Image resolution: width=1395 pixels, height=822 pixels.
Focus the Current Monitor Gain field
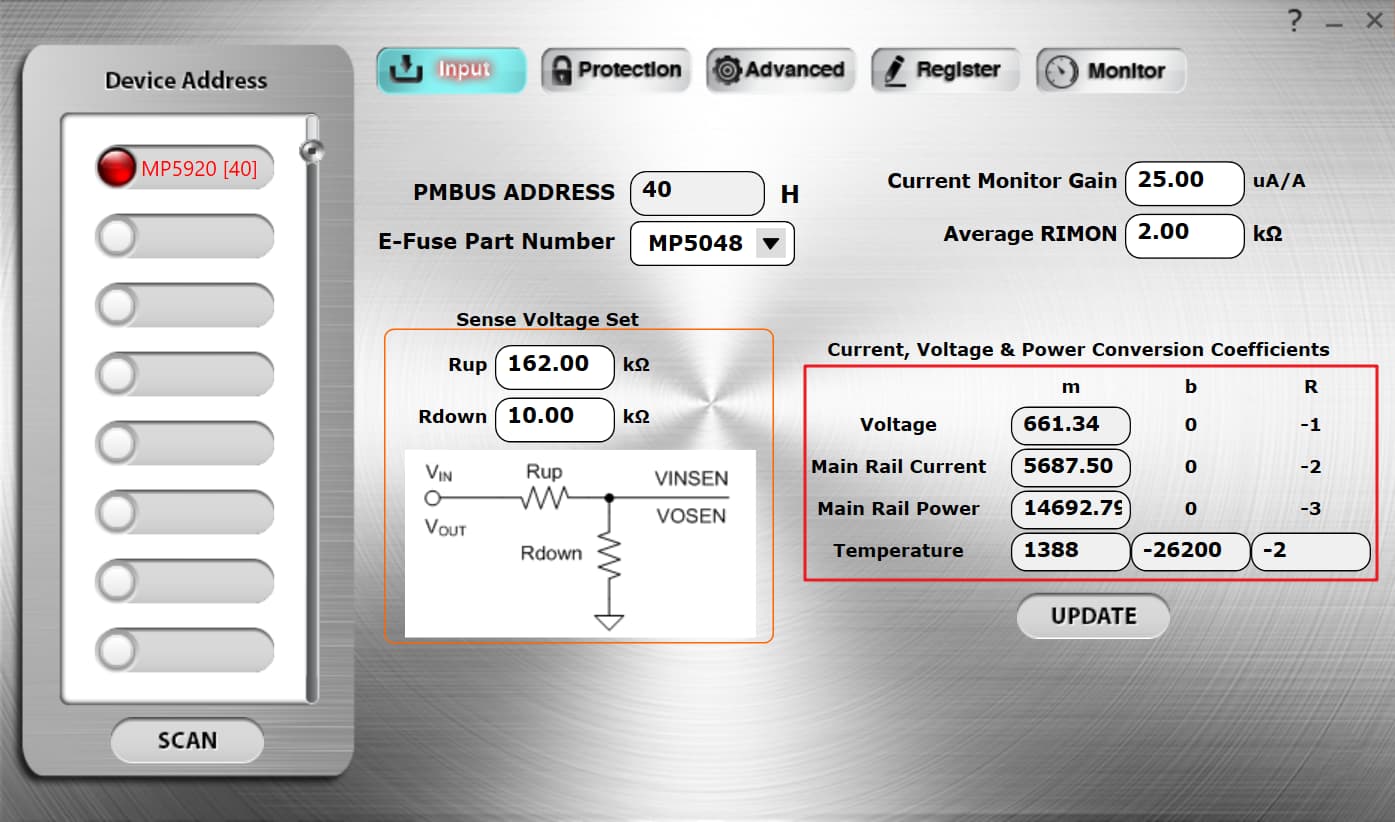[x=1184, y=182]
